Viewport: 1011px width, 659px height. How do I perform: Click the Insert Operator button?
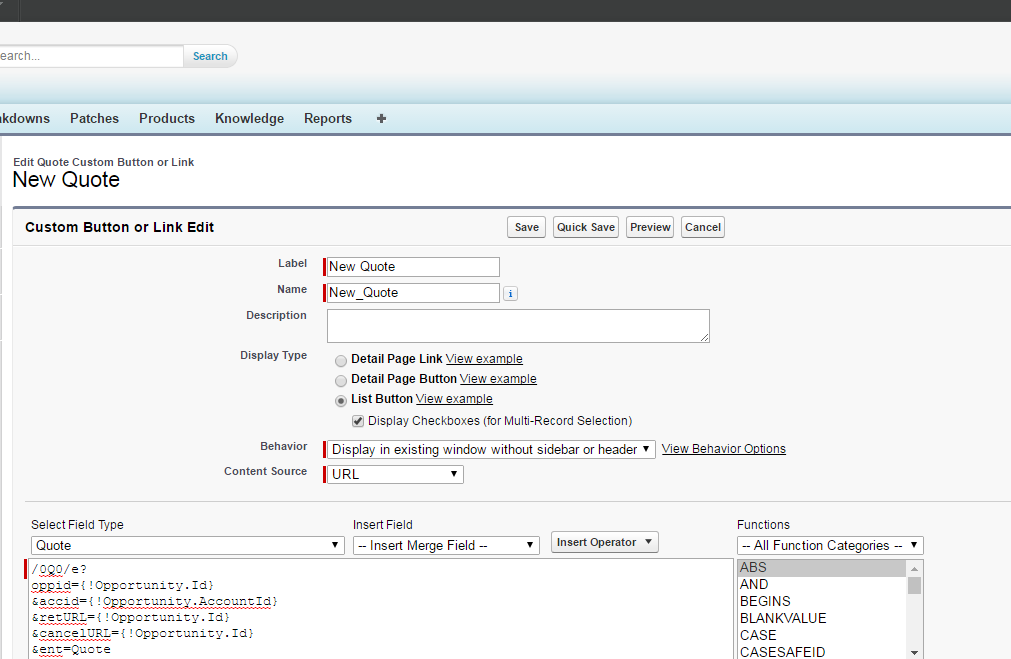click(x=604, y=542)
